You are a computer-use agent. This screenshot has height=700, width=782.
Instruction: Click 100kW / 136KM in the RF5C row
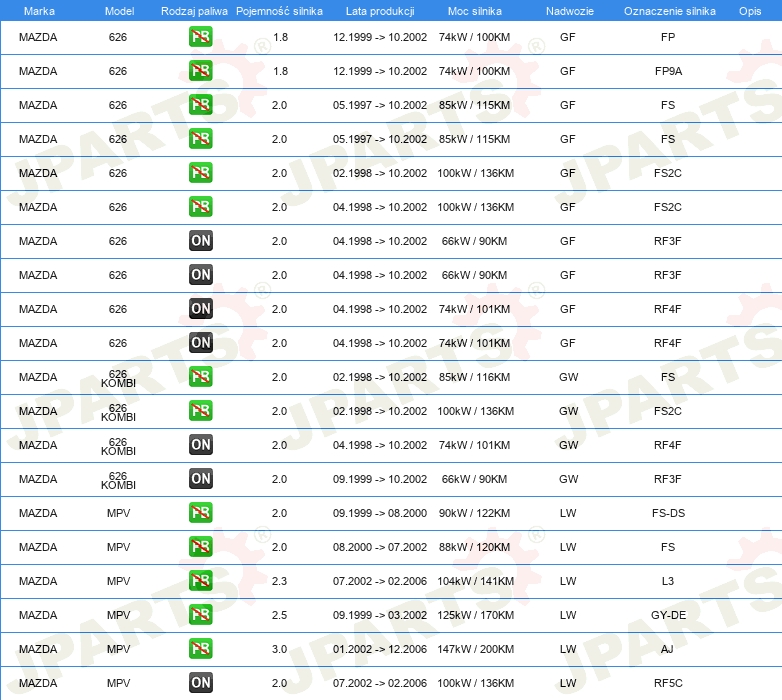click(476, 683)
